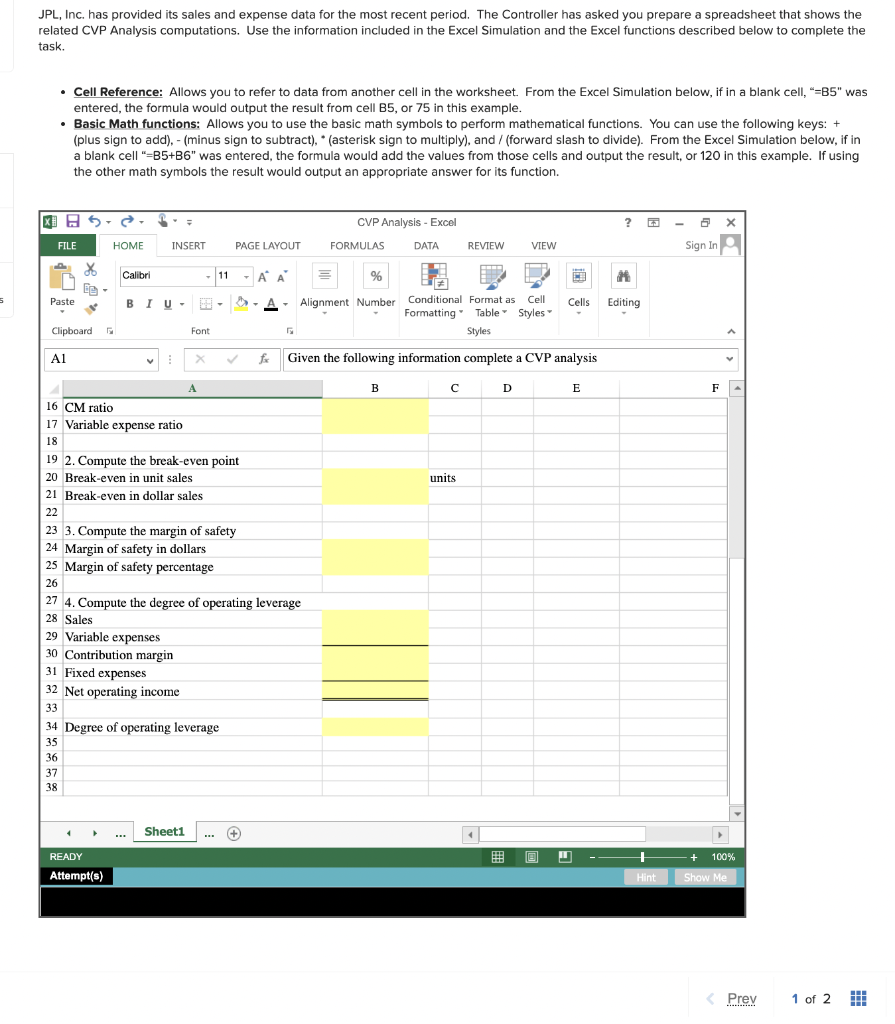This screenshot has height=1024, width=895.
Task: Select the Sheet1 tab's new sheet plus icon
Action: (232, 832)
